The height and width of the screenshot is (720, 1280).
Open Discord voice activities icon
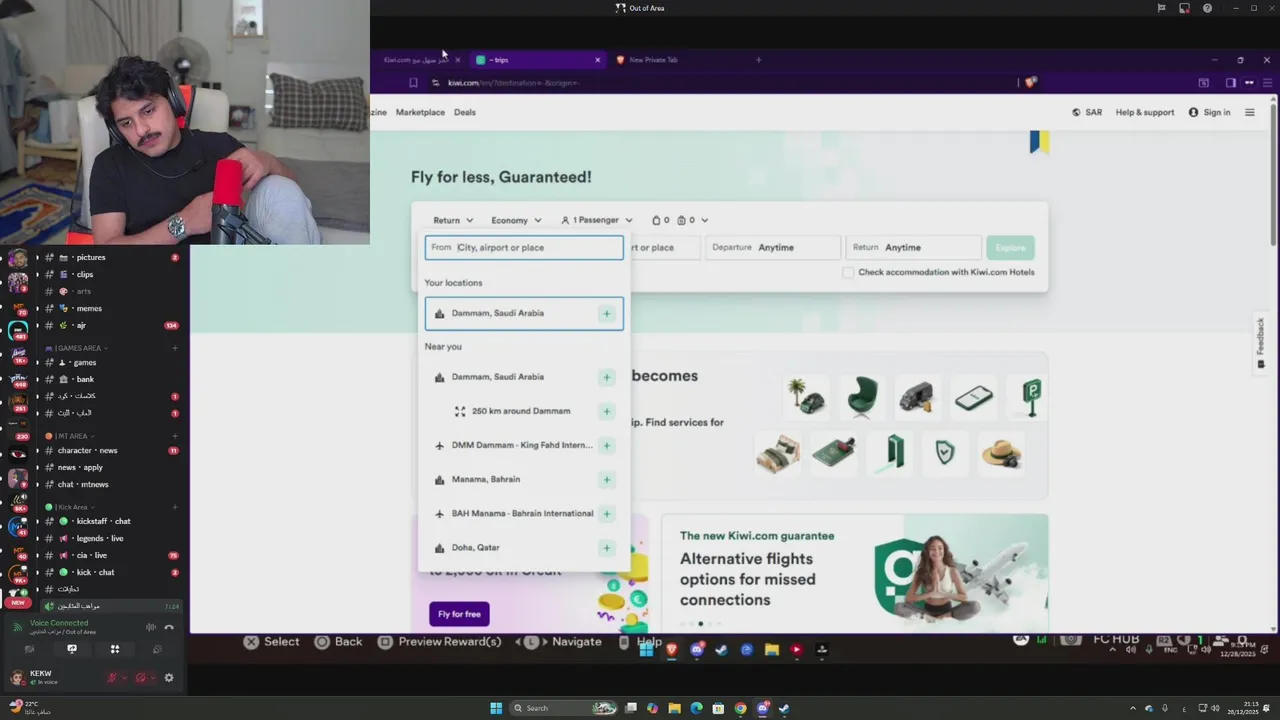pos(115,649)
